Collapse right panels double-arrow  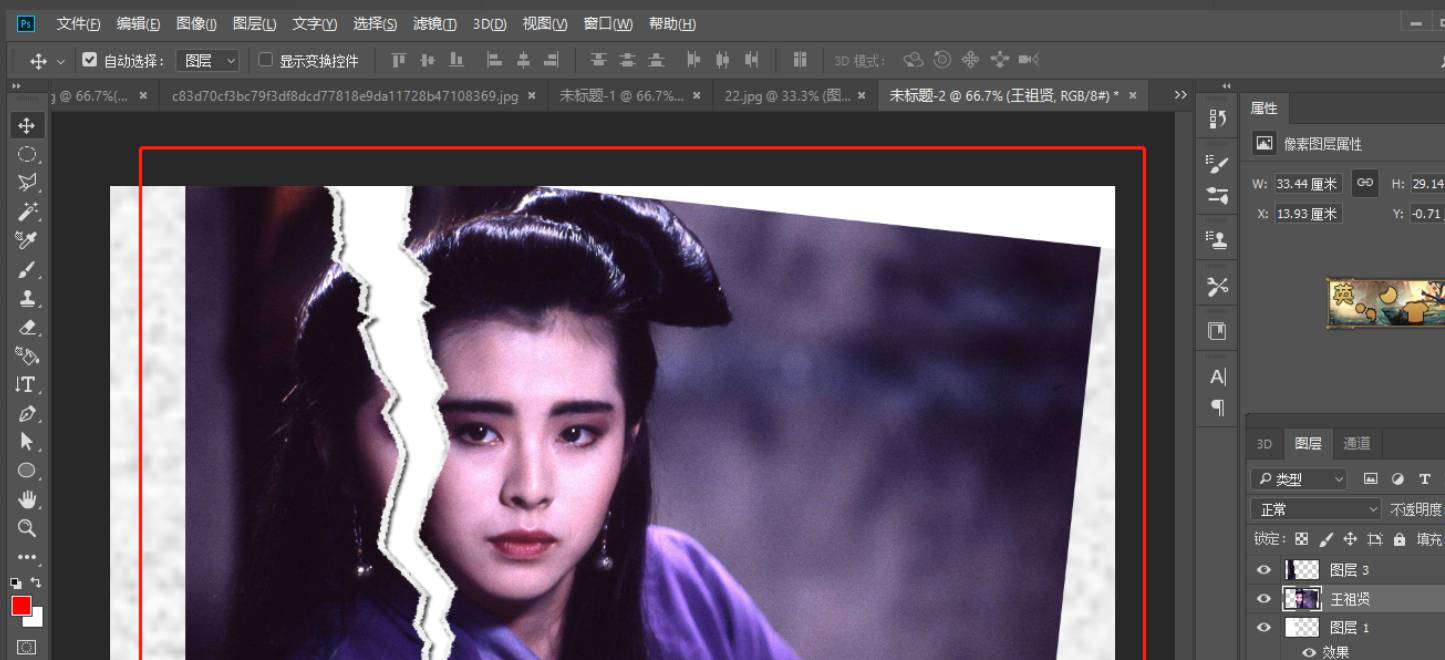[x=1227, y=87]
